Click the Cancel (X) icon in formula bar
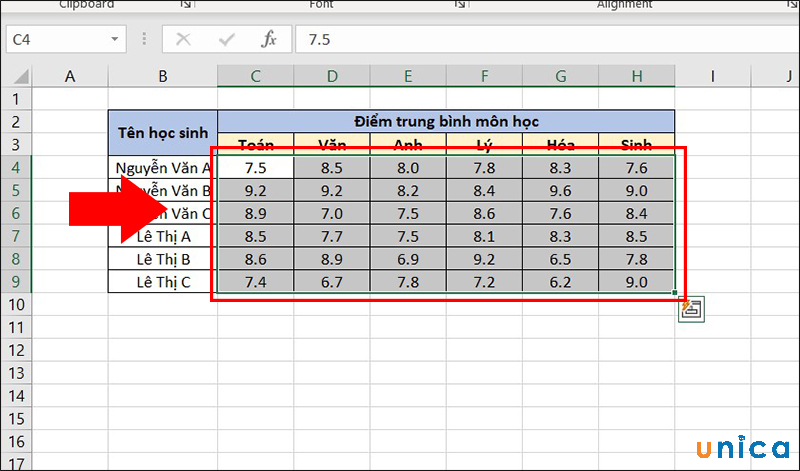This screenshot has width=800, height=471. click(183, 40)
